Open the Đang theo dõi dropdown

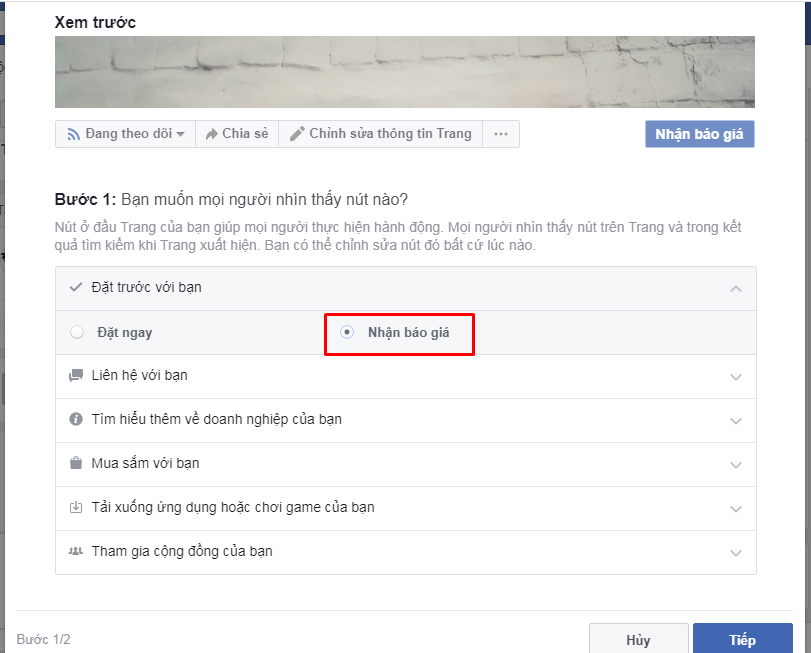pos(126,134)
